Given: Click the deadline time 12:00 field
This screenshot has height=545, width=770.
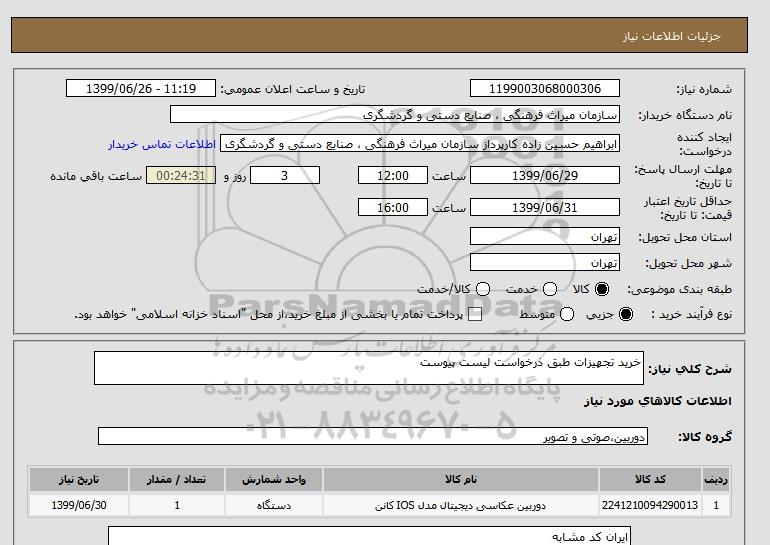Looking at the screenshot, I should tap(393, 175).
